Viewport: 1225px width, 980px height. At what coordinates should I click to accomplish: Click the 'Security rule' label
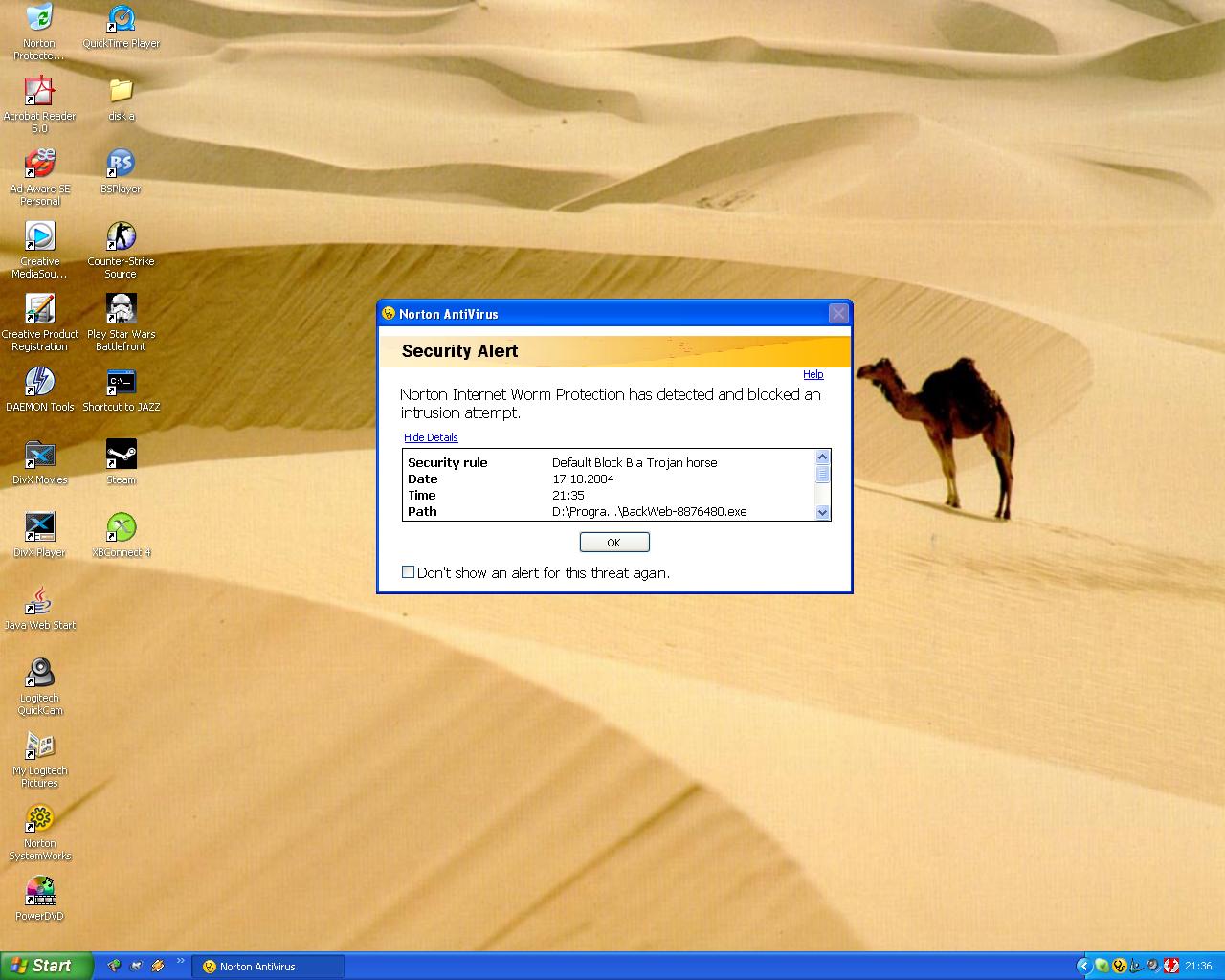click(x=447, y=462)
